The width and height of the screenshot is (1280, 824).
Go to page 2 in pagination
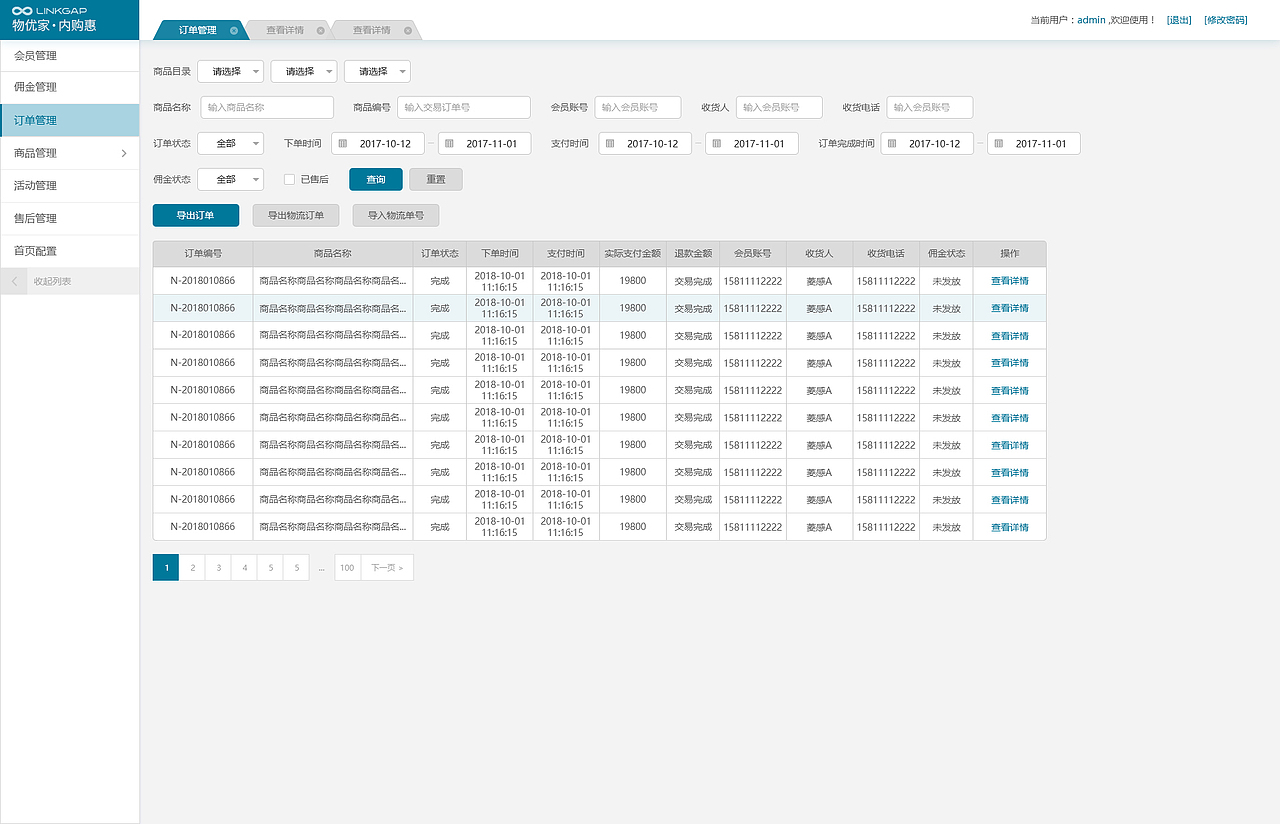(192, 568)
